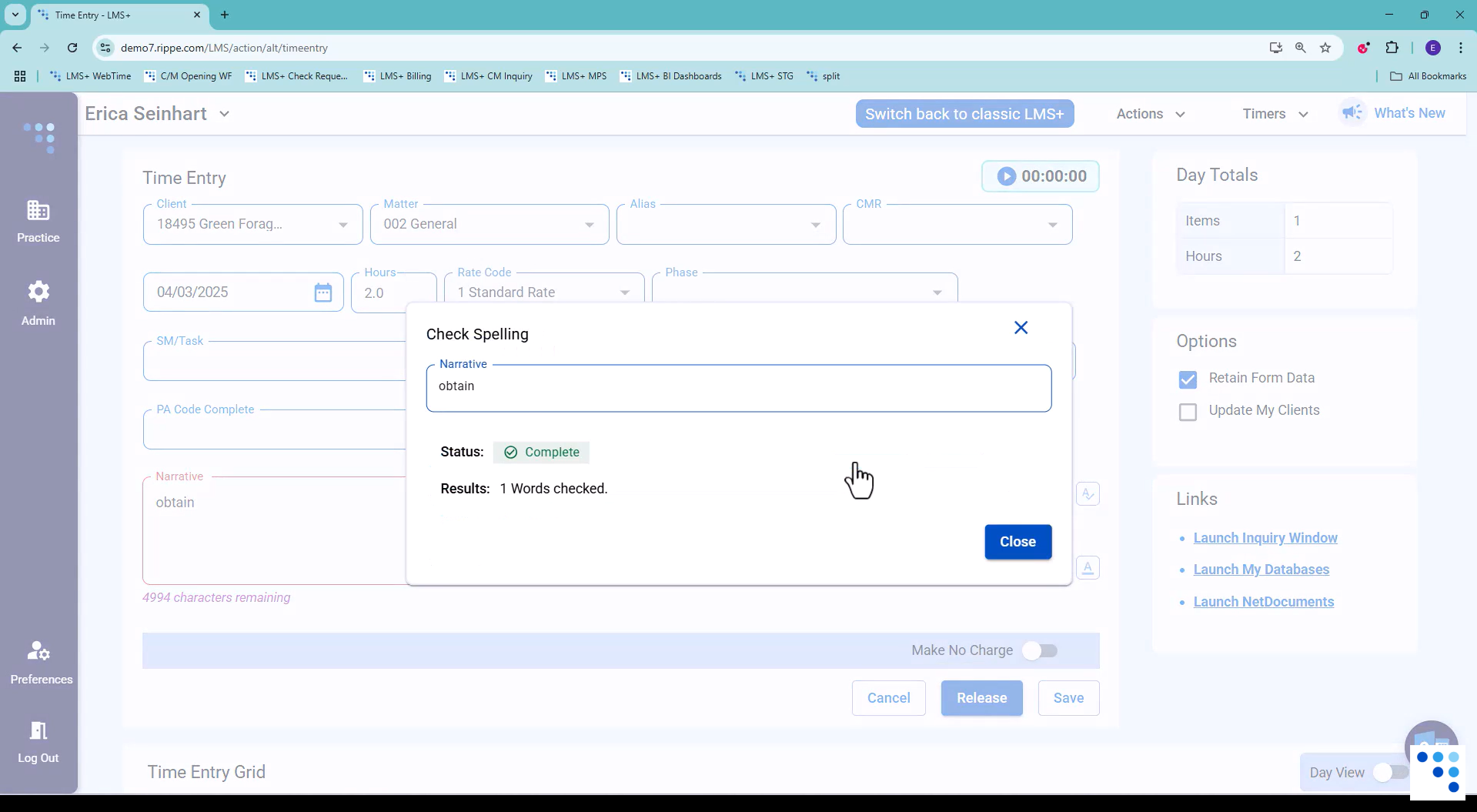The image size is (1477, 812).
Task: Open the text underline formatting icon
Action: pos(1088,567)
